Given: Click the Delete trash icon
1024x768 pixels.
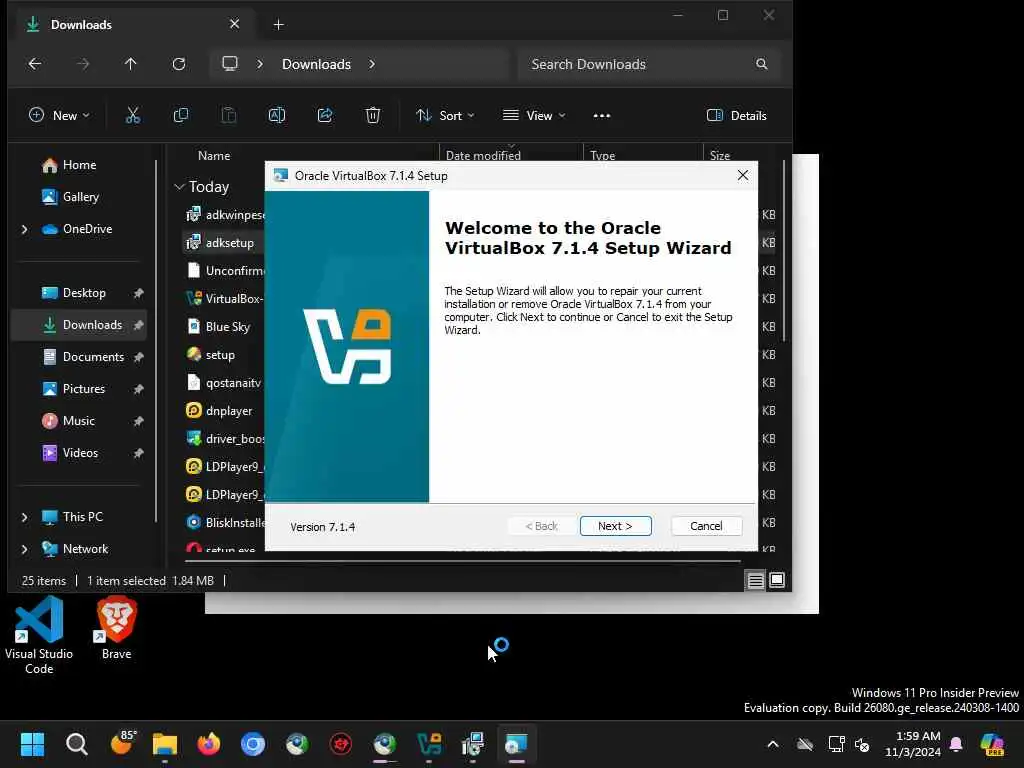Looking at the screenshot, I should point(372,116).
